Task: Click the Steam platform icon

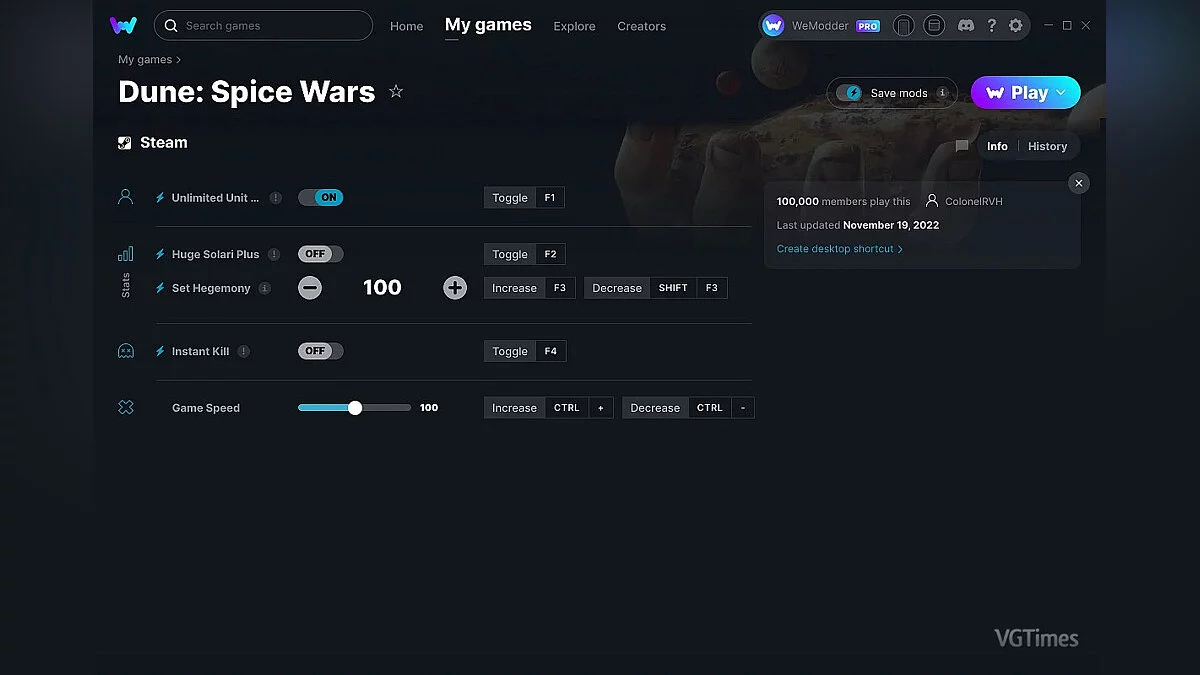Action: coord(125,143)
